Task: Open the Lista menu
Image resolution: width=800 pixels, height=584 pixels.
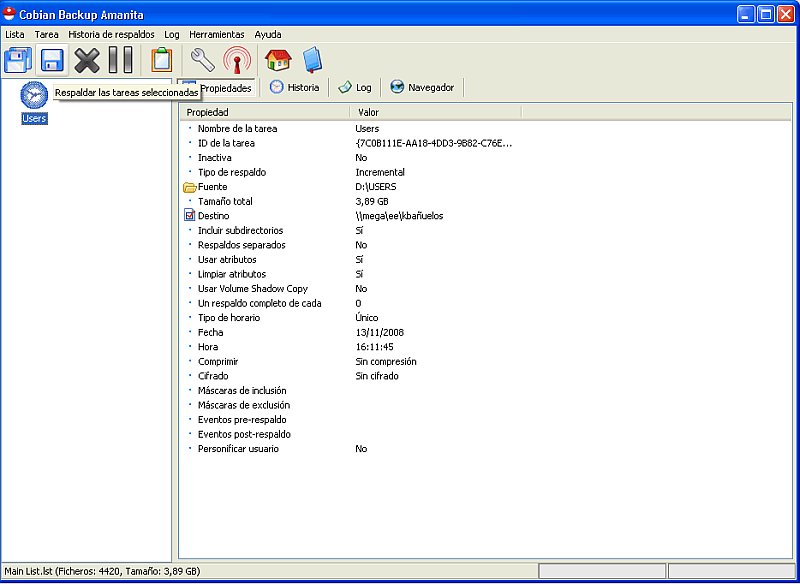Action: [x=15, y=35]
